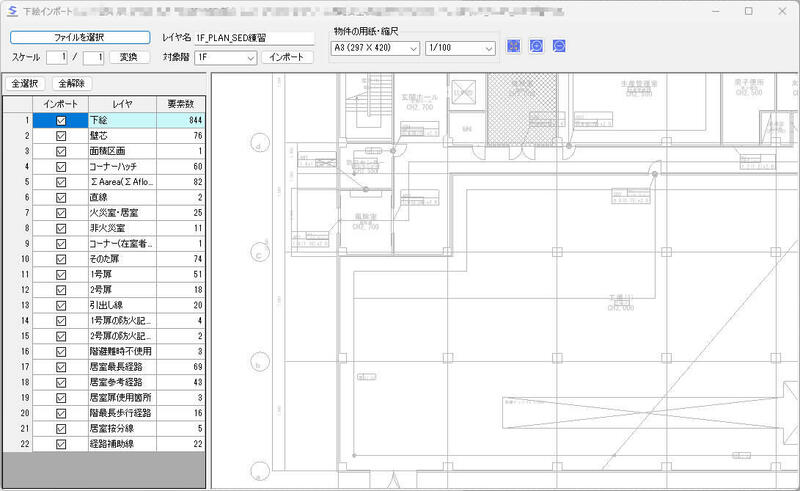Click the インポート column header
Screen dimensions: 800x491
pos(61,104)
